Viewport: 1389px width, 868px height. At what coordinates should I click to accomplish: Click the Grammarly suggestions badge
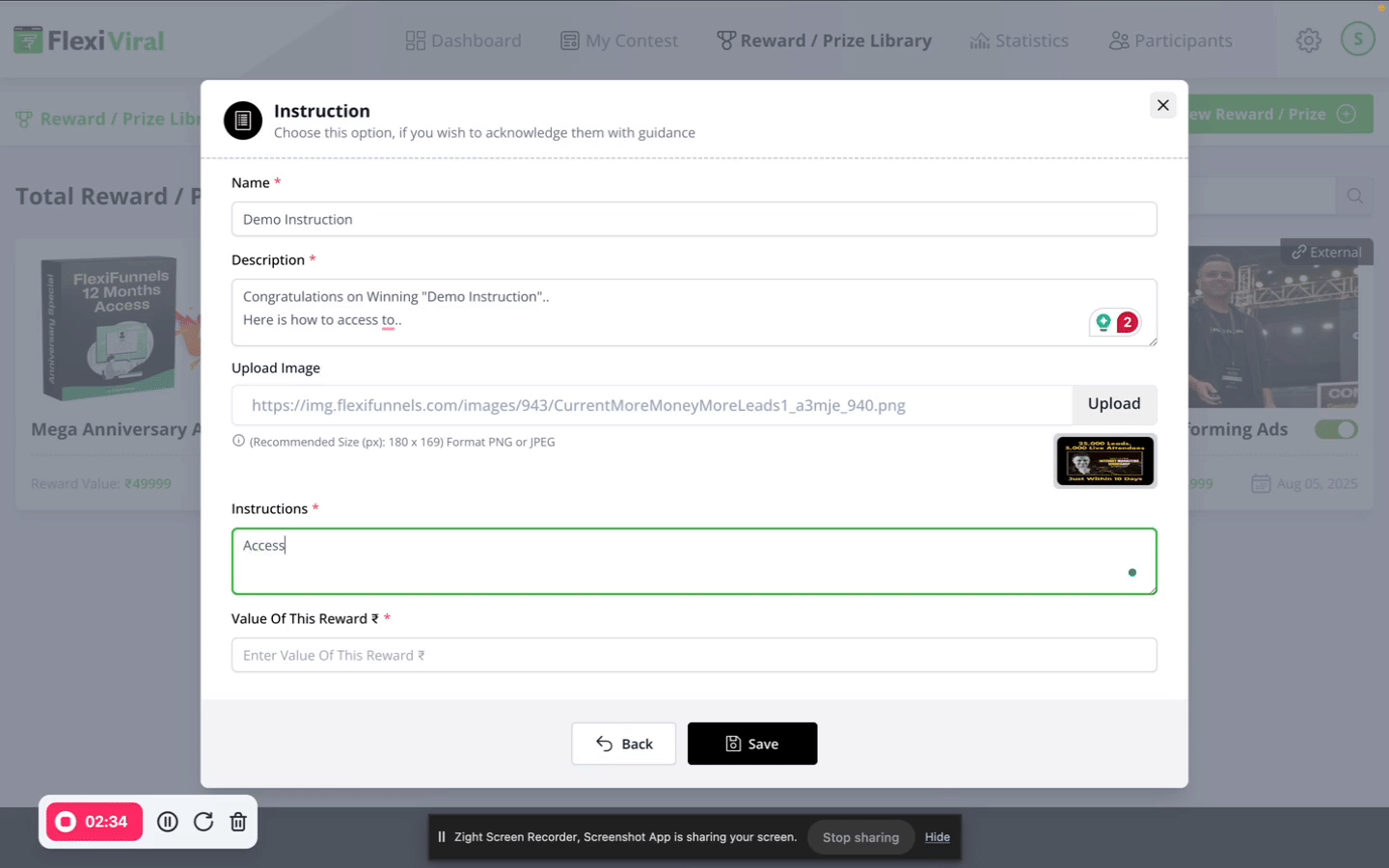point(1116,322)
